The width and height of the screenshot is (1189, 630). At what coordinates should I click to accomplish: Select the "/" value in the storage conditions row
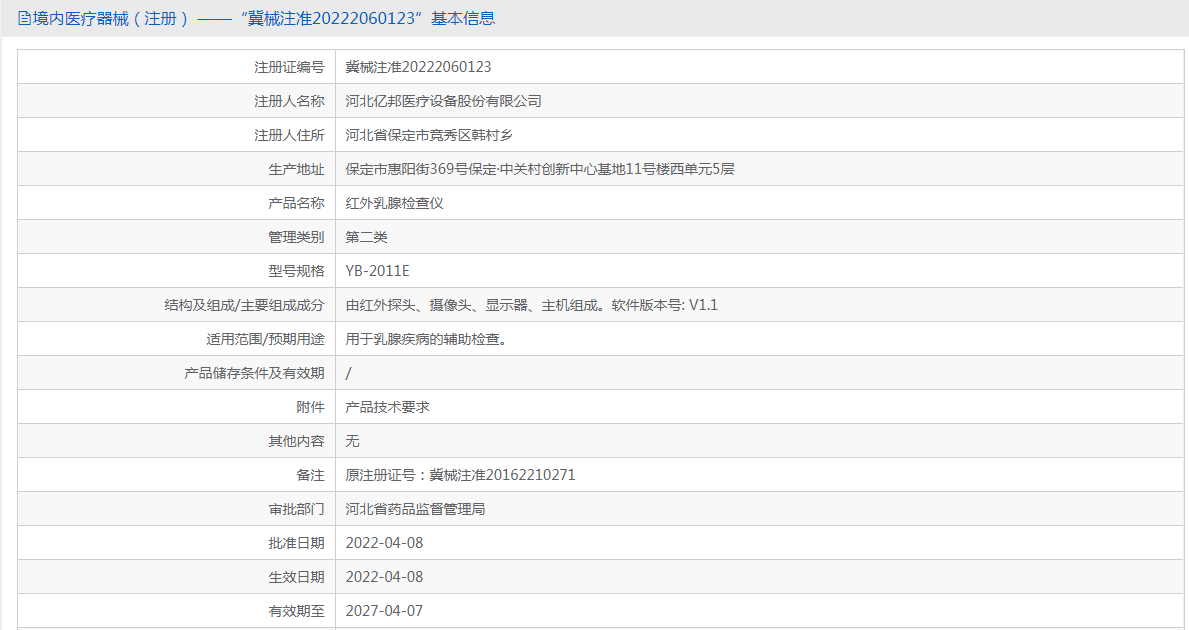348,373
